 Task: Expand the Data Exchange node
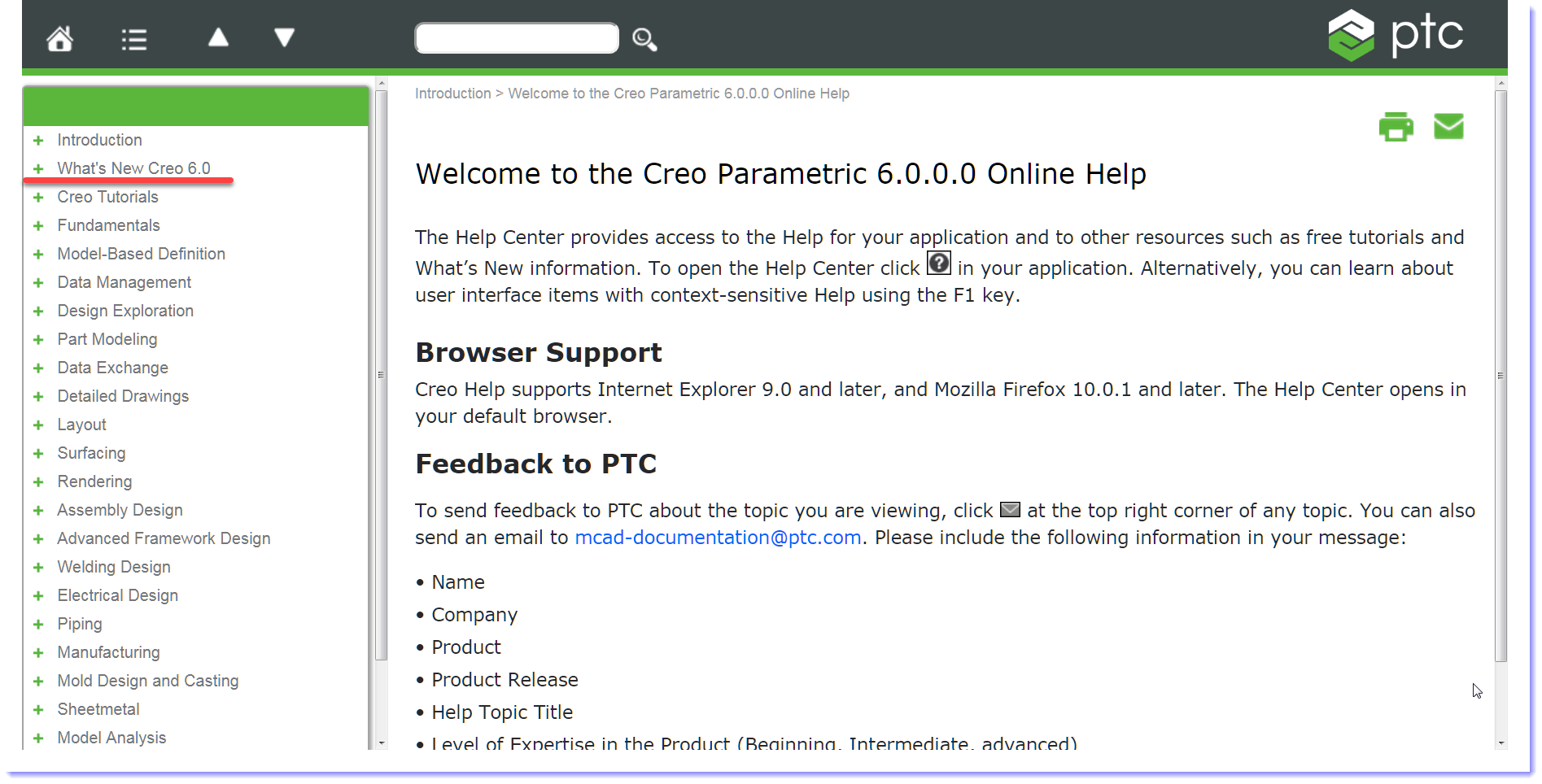pyautogui.click(x=38, y=368)
